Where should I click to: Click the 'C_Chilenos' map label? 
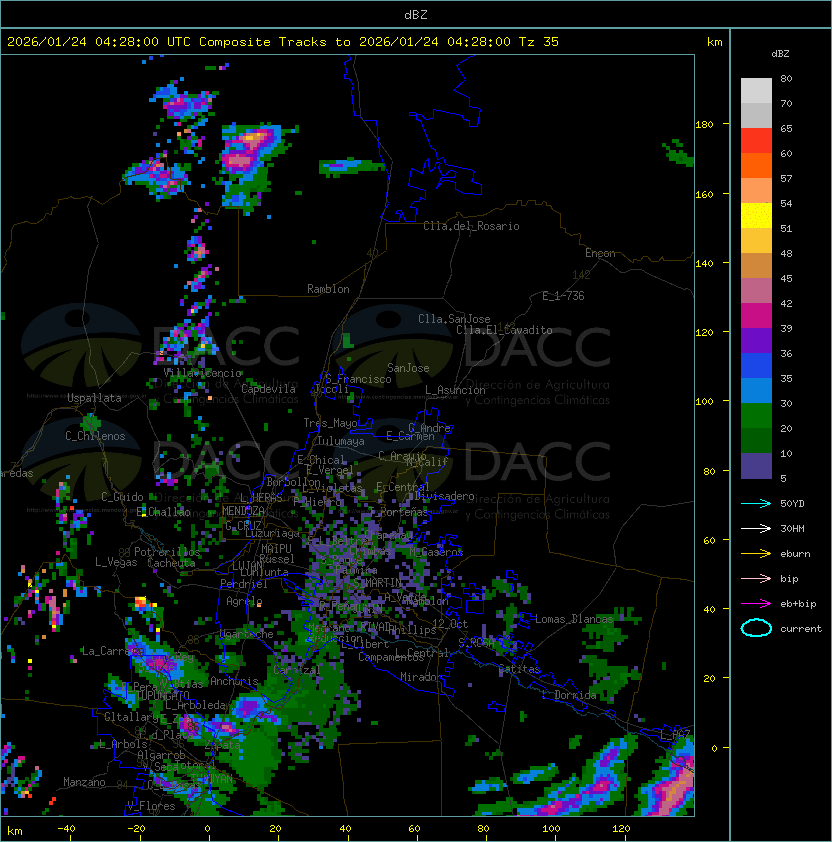coord(95,437)
